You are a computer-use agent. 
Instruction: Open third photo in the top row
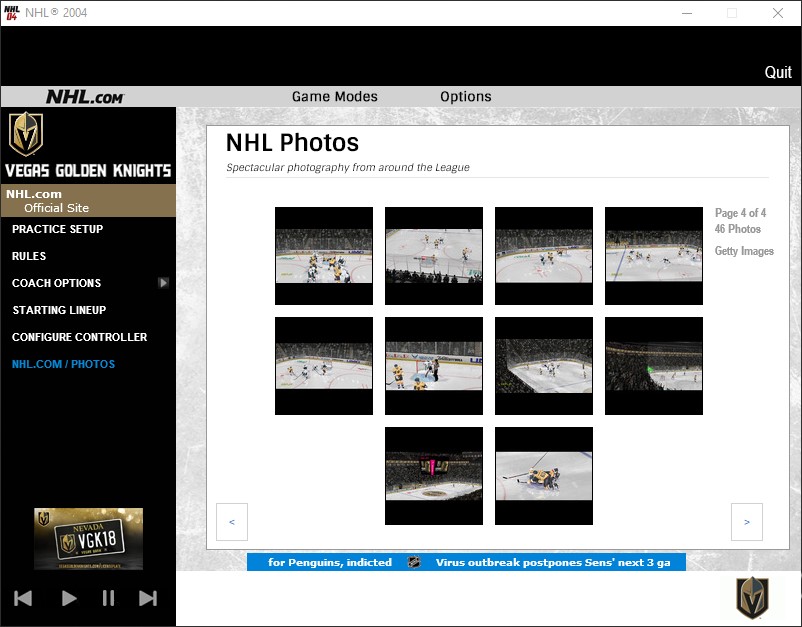click(544, 256)
